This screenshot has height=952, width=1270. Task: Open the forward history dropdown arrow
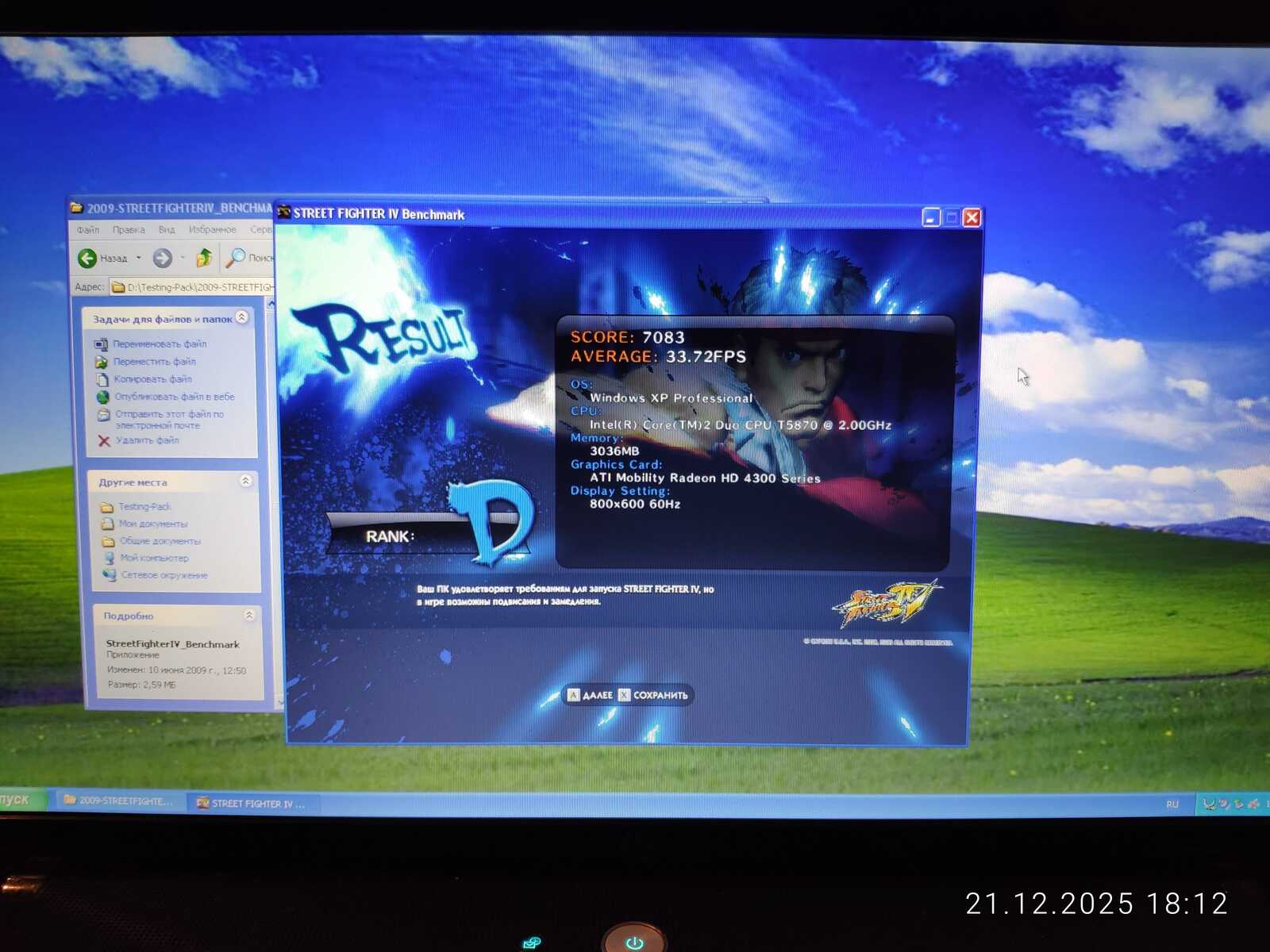pyautogui.click(x=183, y=258)
